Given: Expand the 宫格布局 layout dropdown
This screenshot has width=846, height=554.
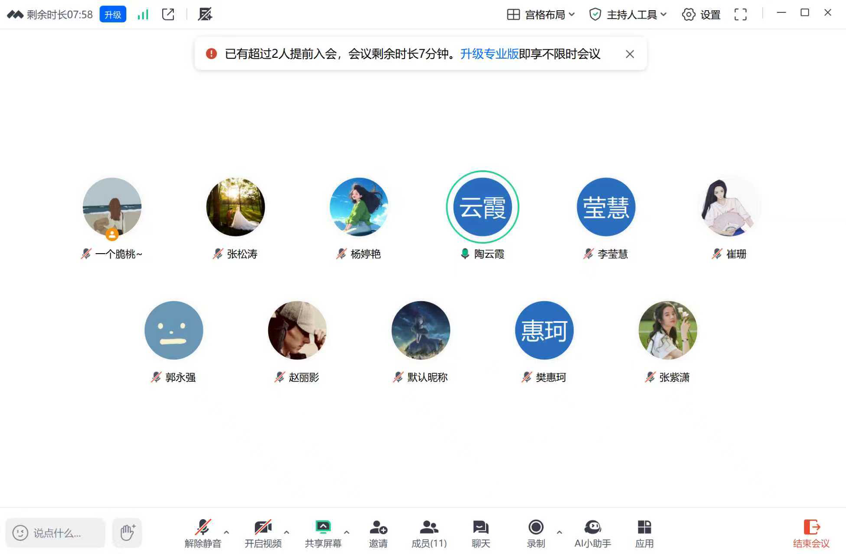Looking at the screenshot, I should (x=541, y=14).
